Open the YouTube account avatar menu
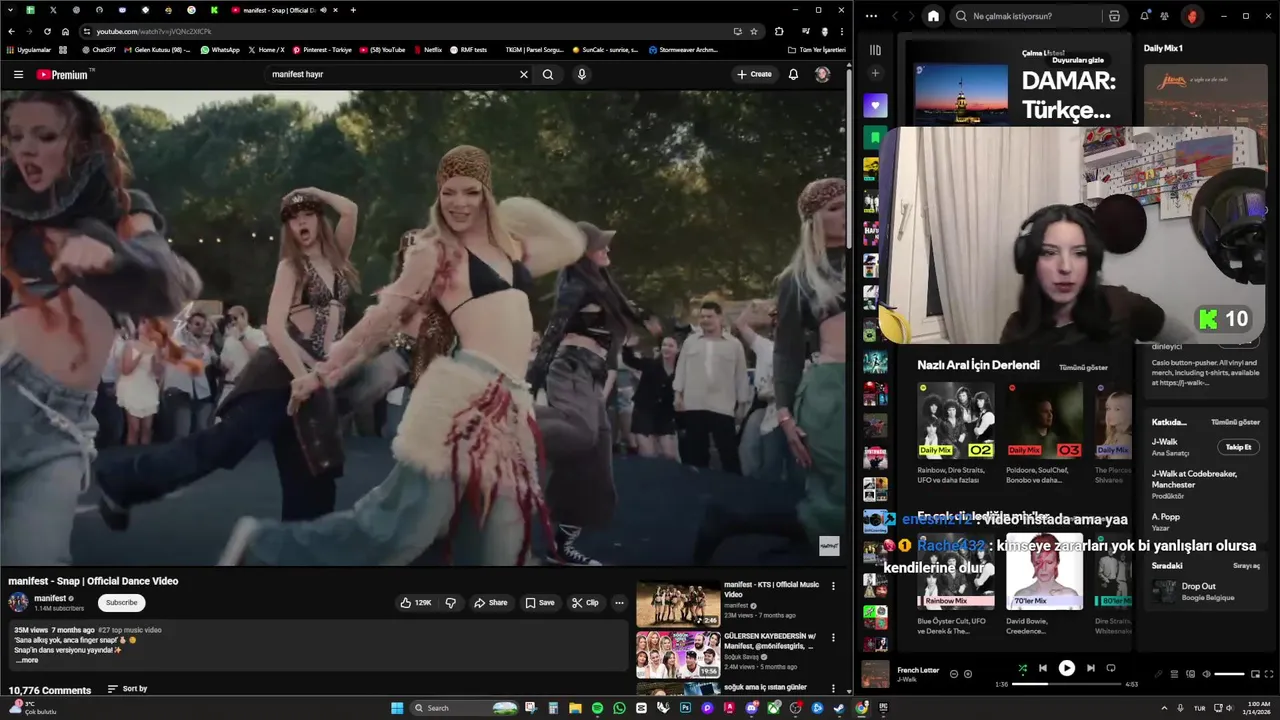Image resolution: width=1280 pixels, height=720 pixels. [x=822, y=74]
